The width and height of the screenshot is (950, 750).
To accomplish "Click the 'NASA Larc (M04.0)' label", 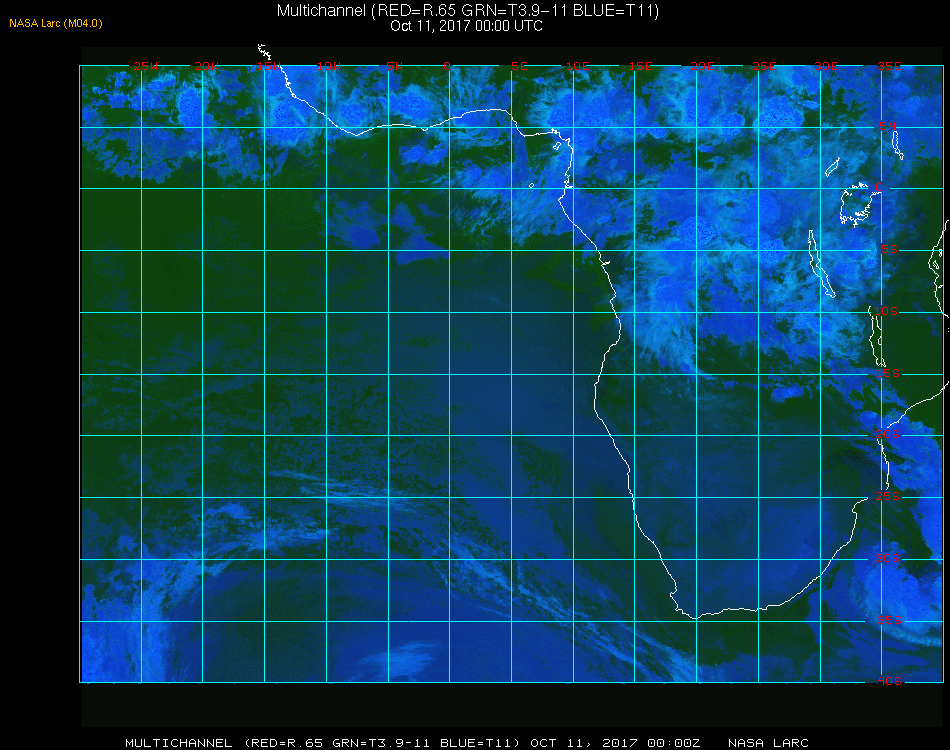I will tap(56, 23).
